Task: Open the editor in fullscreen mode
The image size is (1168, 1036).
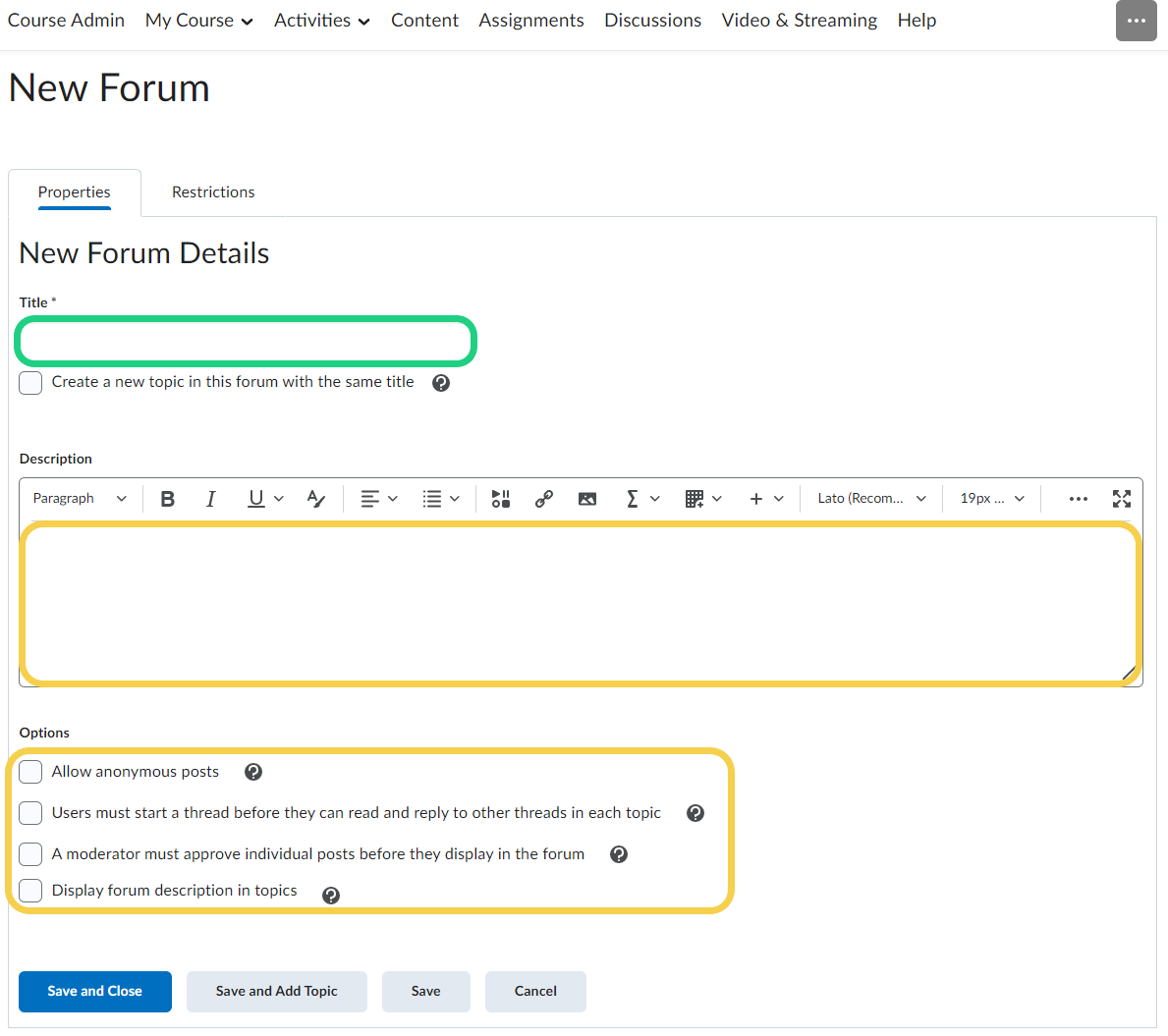Action: click(1121, 499)
